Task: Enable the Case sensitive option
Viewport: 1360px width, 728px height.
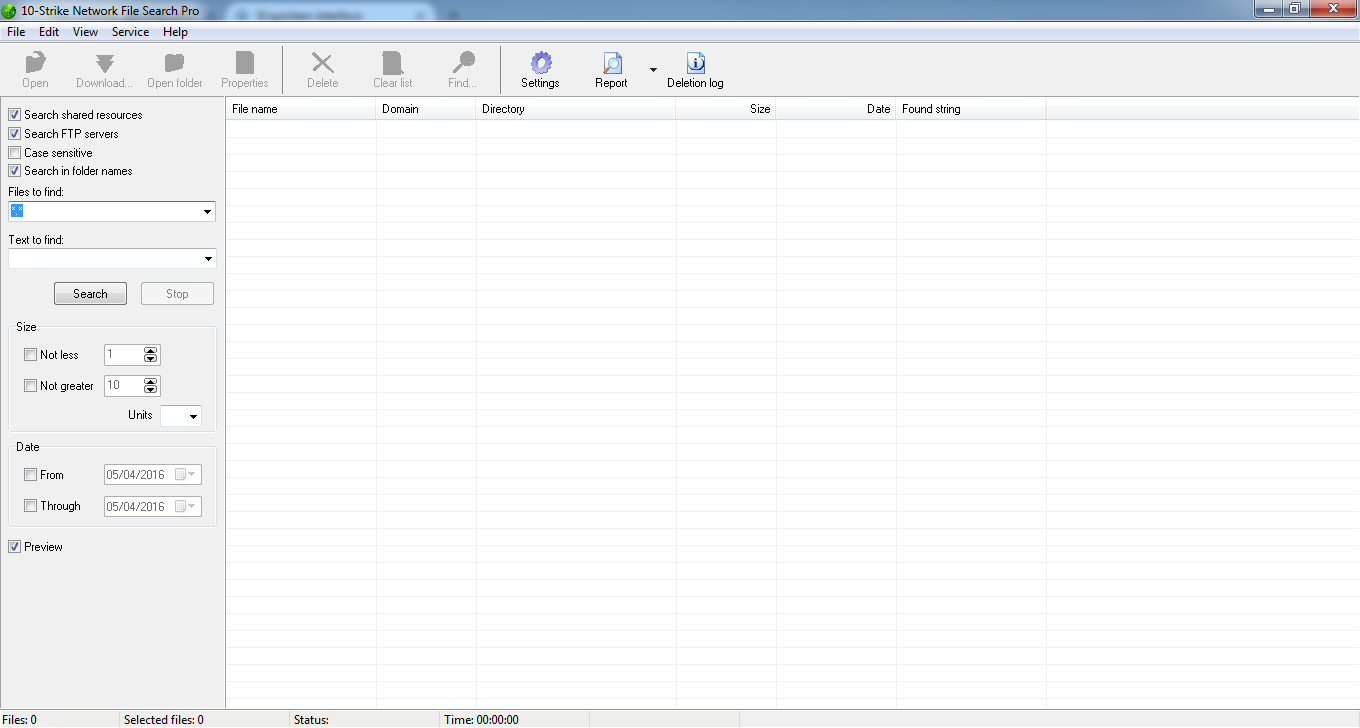Action: click(x=15, y=153)
